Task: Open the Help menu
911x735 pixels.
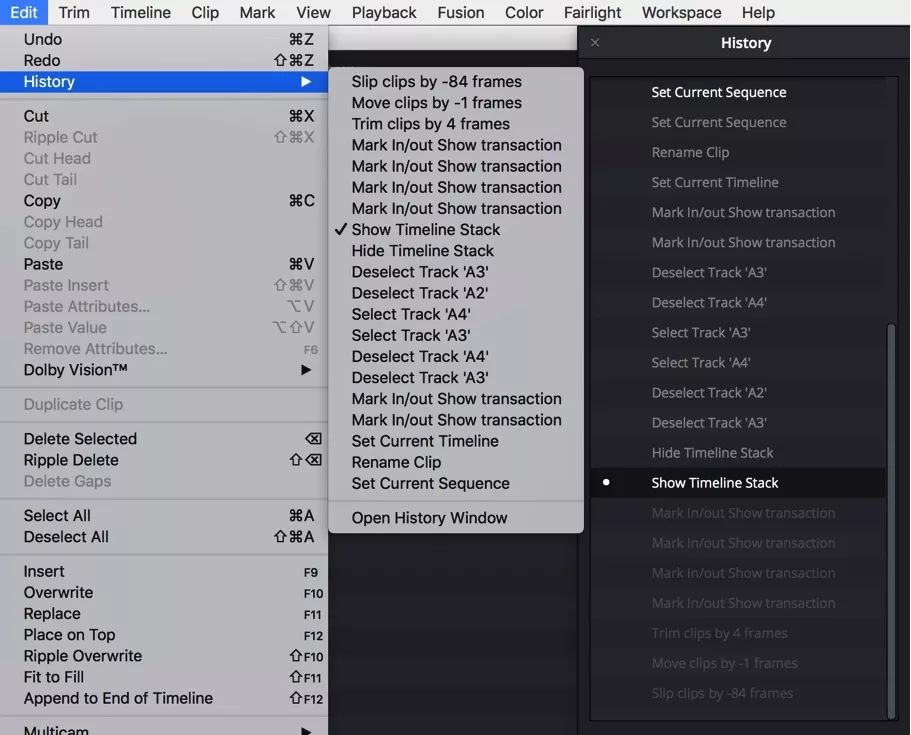Action: 758,12
